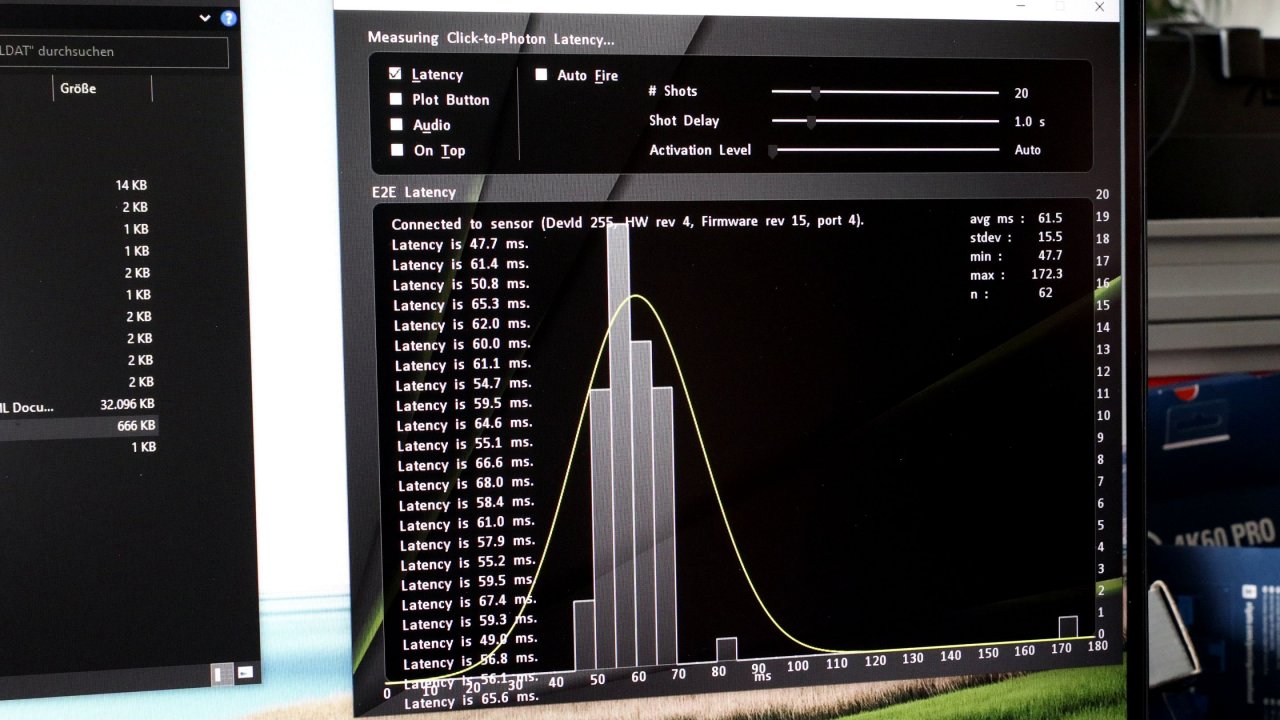The image size is (1280, 720).
Task: Select the 14 KB file row
Action: tap(80, 186)
